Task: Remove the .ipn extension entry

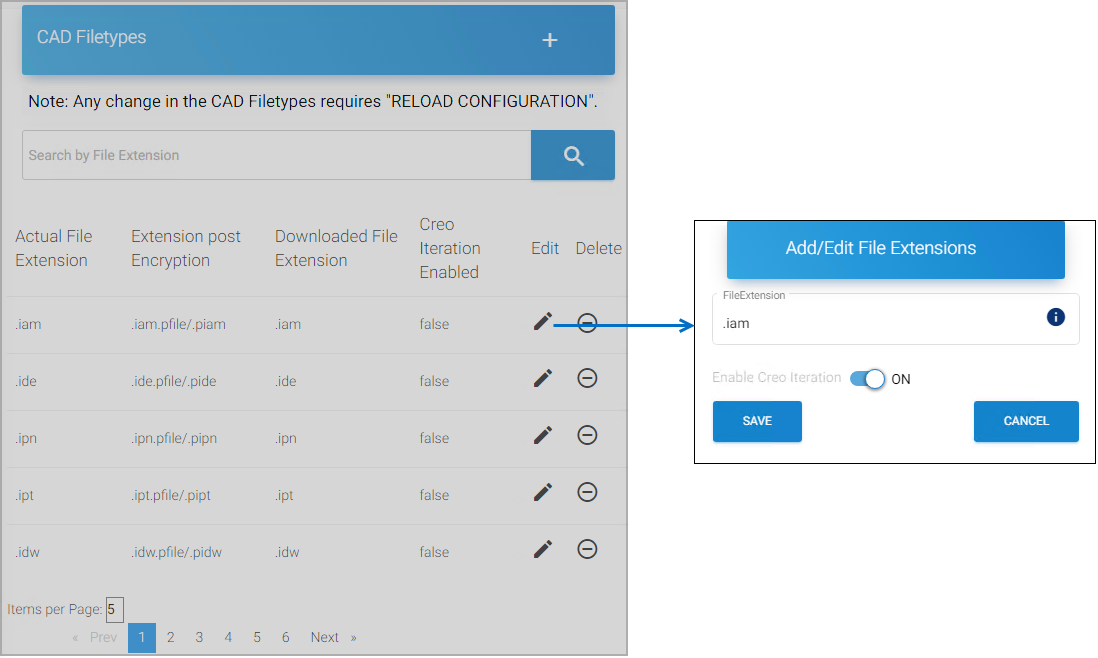Action: click(588, 436)
